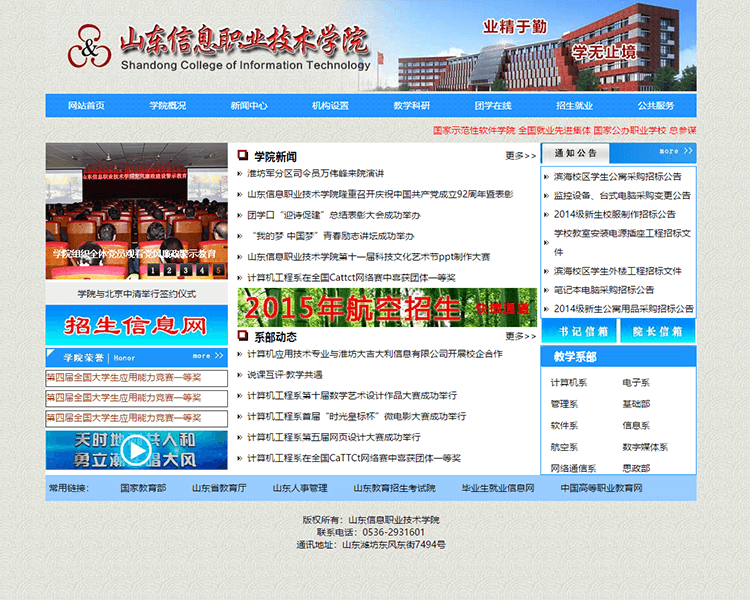
Task: Open notice 2014级新生校服制作招标公告
Action: tap(615, 214)
